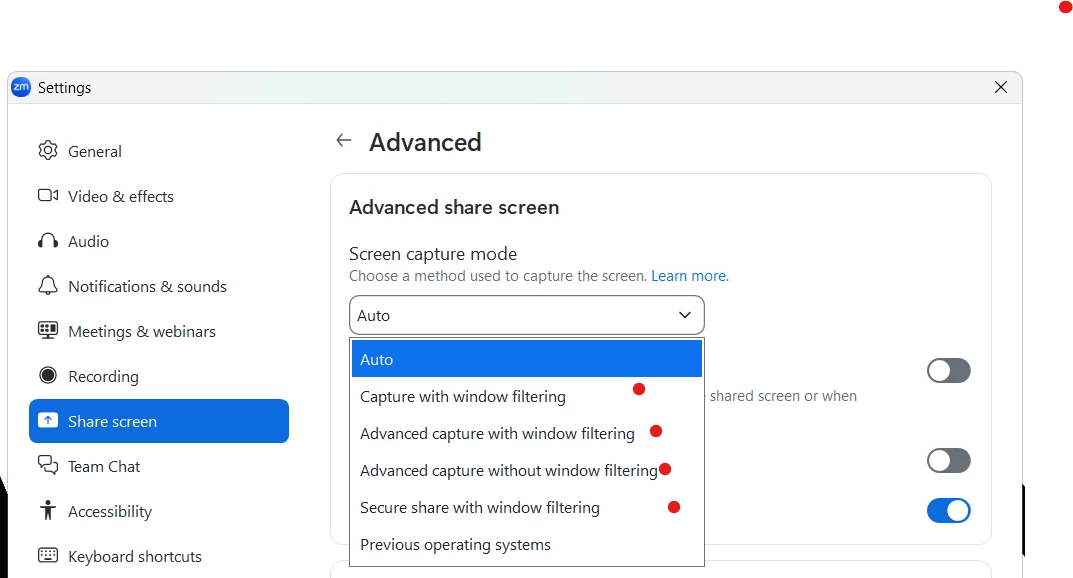
Task: Click the Screen capture mode label
Action: point(433,254)
